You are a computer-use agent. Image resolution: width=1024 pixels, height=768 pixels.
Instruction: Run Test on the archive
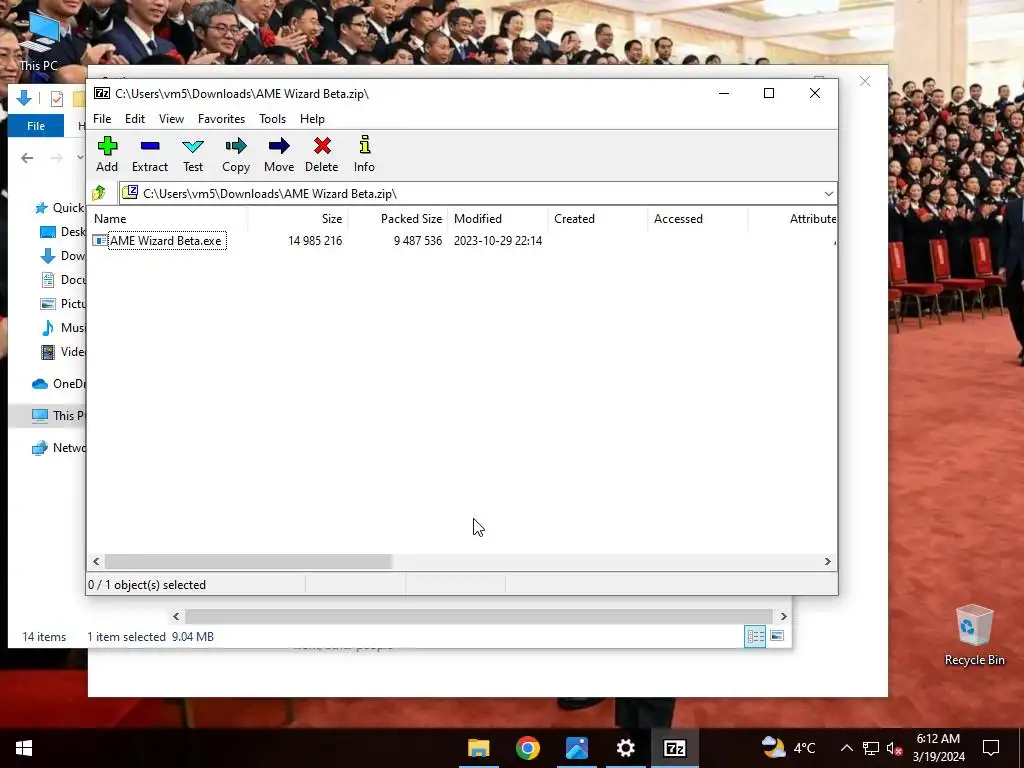tap(193, 155)
